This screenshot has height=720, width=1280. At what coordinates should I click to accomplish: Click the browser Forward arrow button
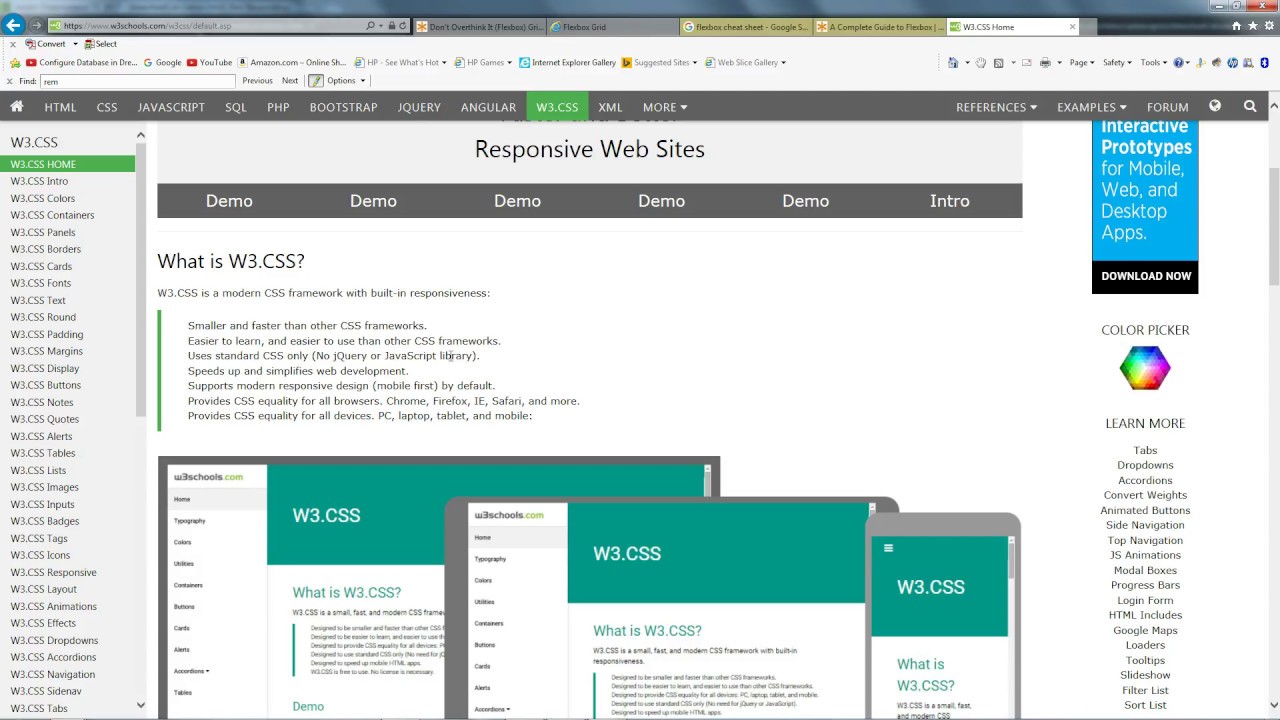tap(36, 26)
